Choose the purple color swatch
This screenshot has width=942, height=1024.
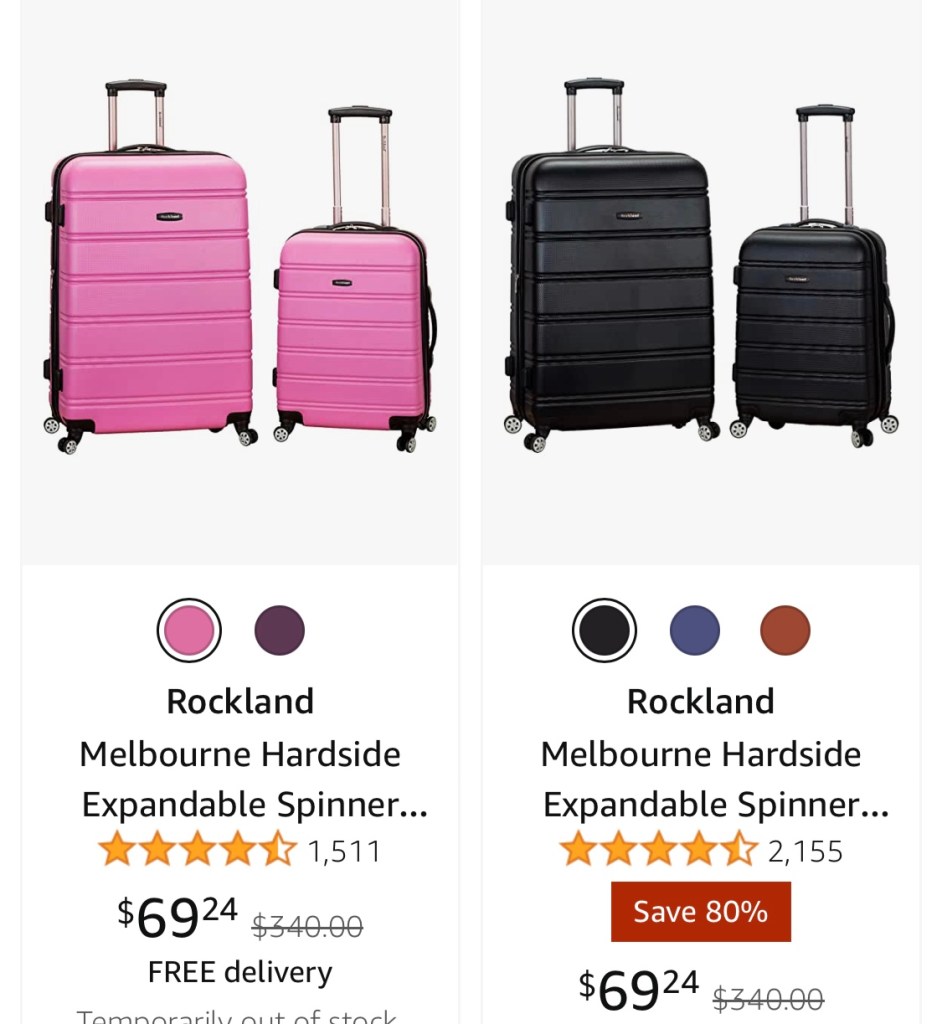(x=279, y=631)
